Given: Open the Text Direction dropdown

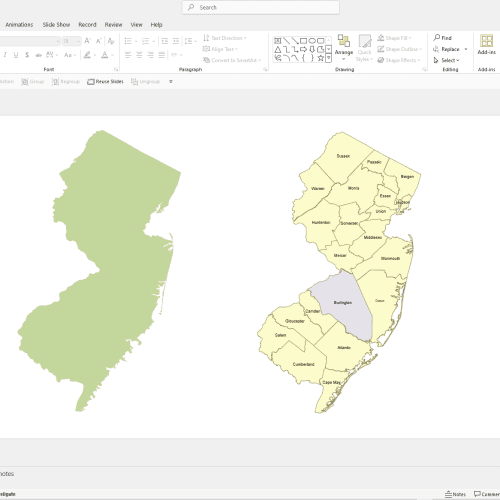Looking at the screenshot, I should (x=225, y=38).
